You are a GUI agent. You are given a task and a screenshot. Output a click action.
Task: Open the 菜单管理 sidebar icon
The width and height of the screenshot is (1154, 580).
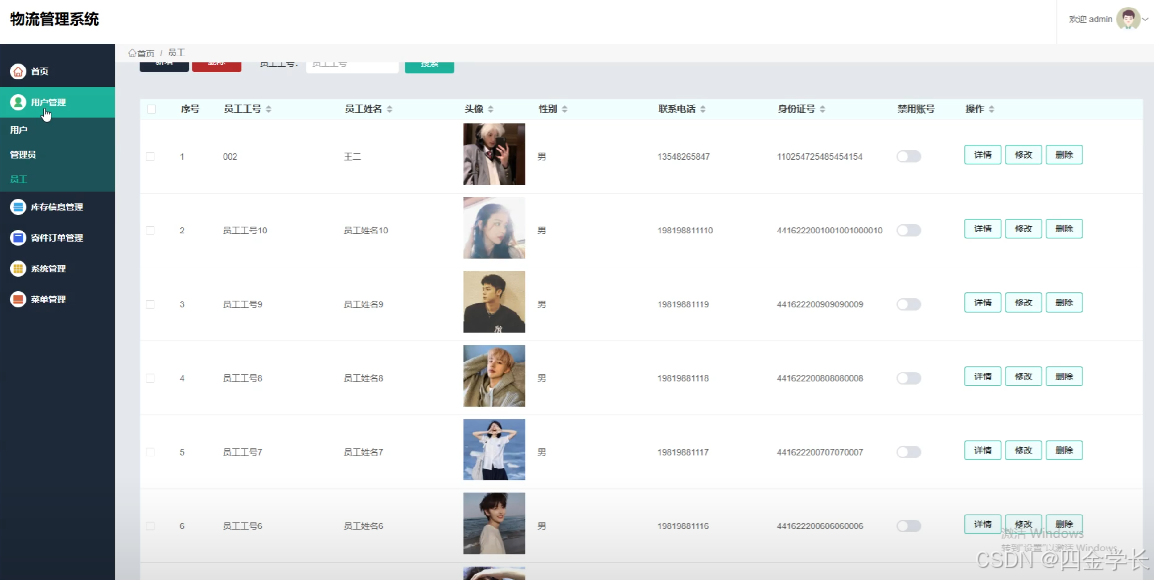(18, 300)
